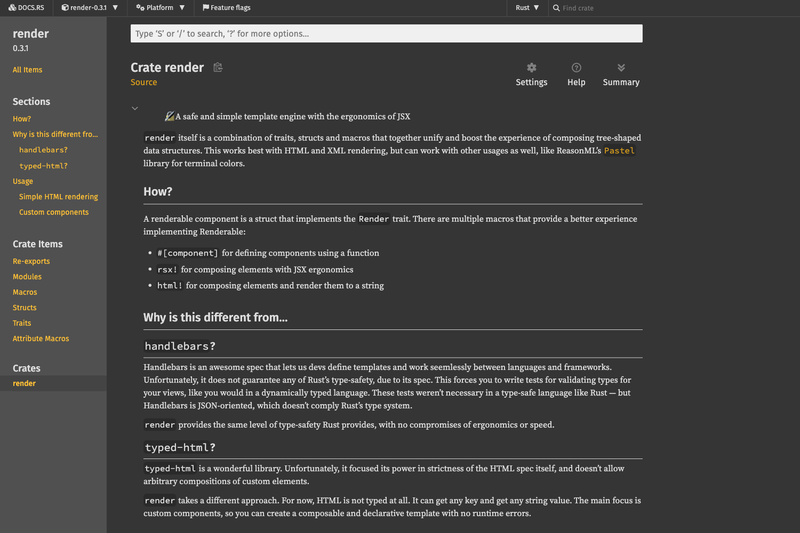Viewport: 800px width, 533px height.
Task: Focus the documentation search box
Action: [x=386, y=34]
